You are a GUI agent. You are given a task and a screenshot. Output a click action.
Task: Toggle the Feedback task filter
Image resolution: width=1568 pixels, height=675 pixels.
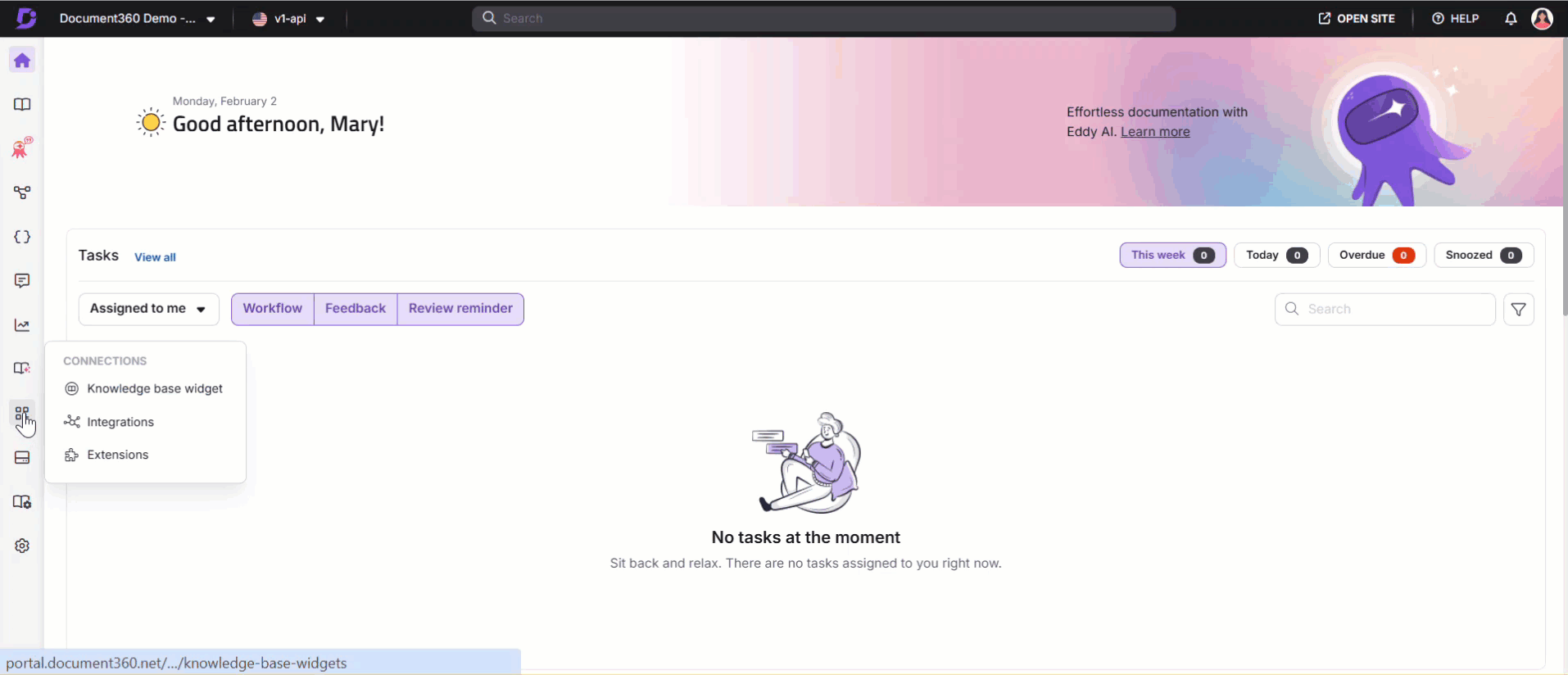[x=355, y=309]
